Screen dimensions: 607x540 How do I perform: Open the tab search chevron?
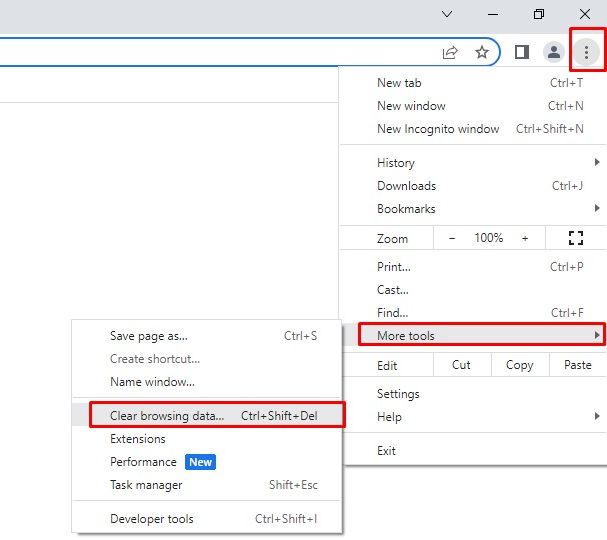[447, 14]
